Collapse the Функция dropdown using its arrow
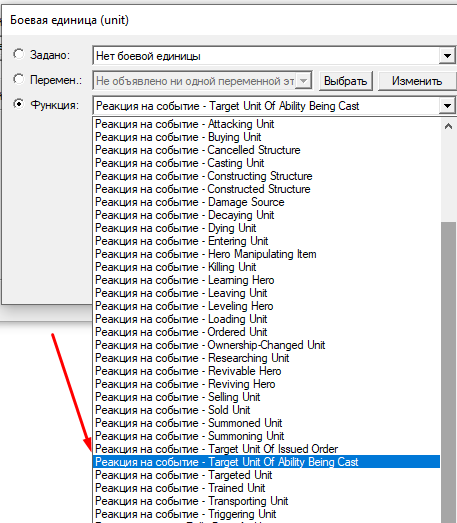Viewport: 457px width, 523px height. (447, 106)
